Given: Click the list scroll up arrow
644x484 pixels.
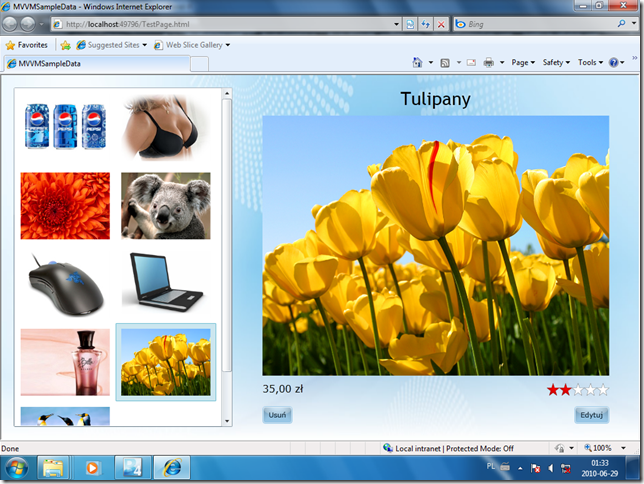Looking at the screenshot, I should (x=227, y=93).
